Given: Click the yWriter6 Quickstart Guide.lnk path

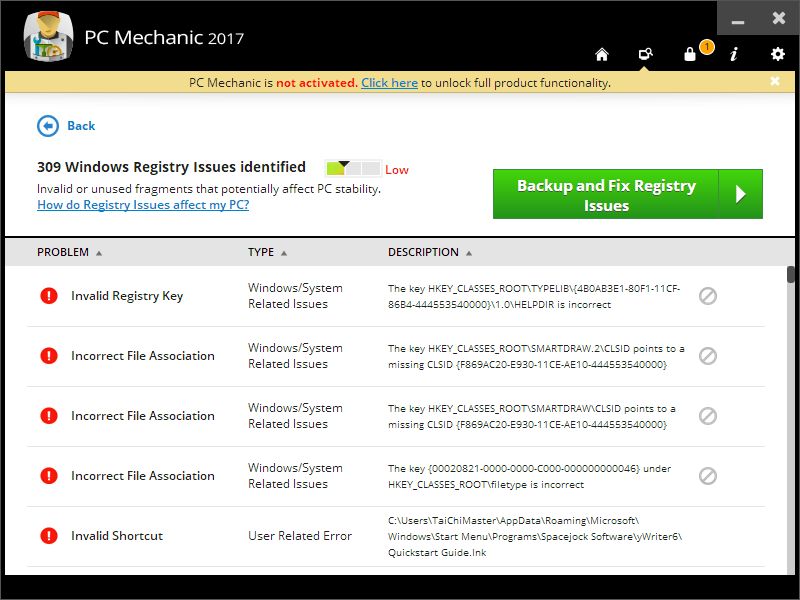Looking at the screenshot, I should click(535, 536).
